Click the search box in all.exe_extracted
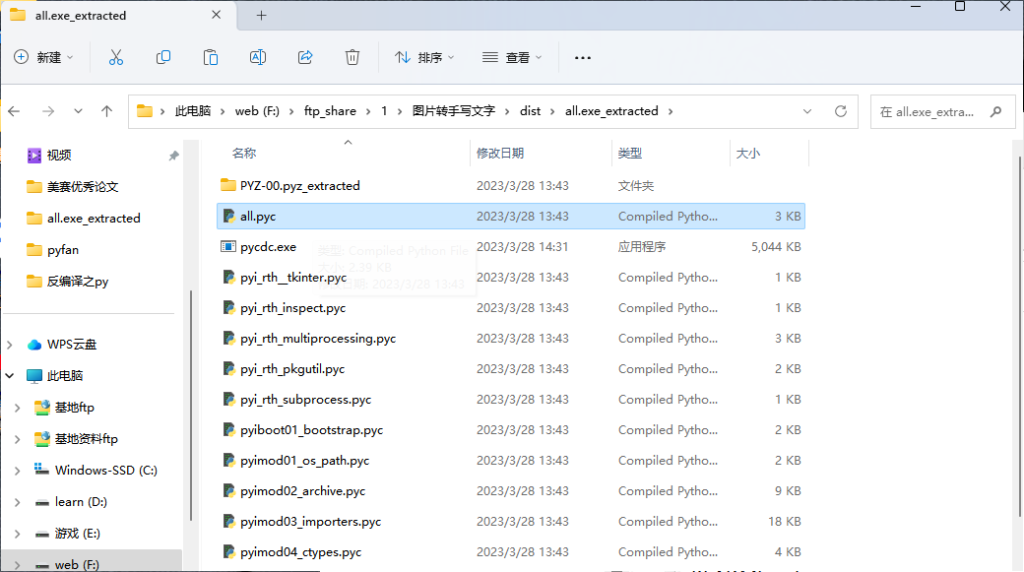 pyautogui.click(x=940, y=112)
